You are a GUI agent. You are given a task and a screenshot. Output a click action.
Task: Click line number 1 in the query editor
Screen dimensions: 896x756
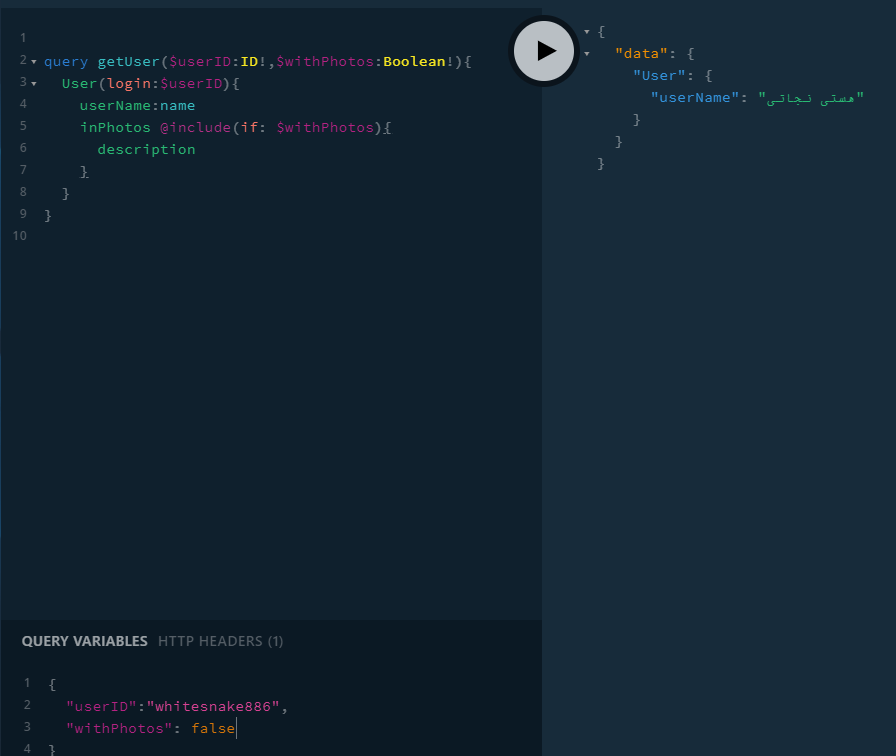coord(23,38)
